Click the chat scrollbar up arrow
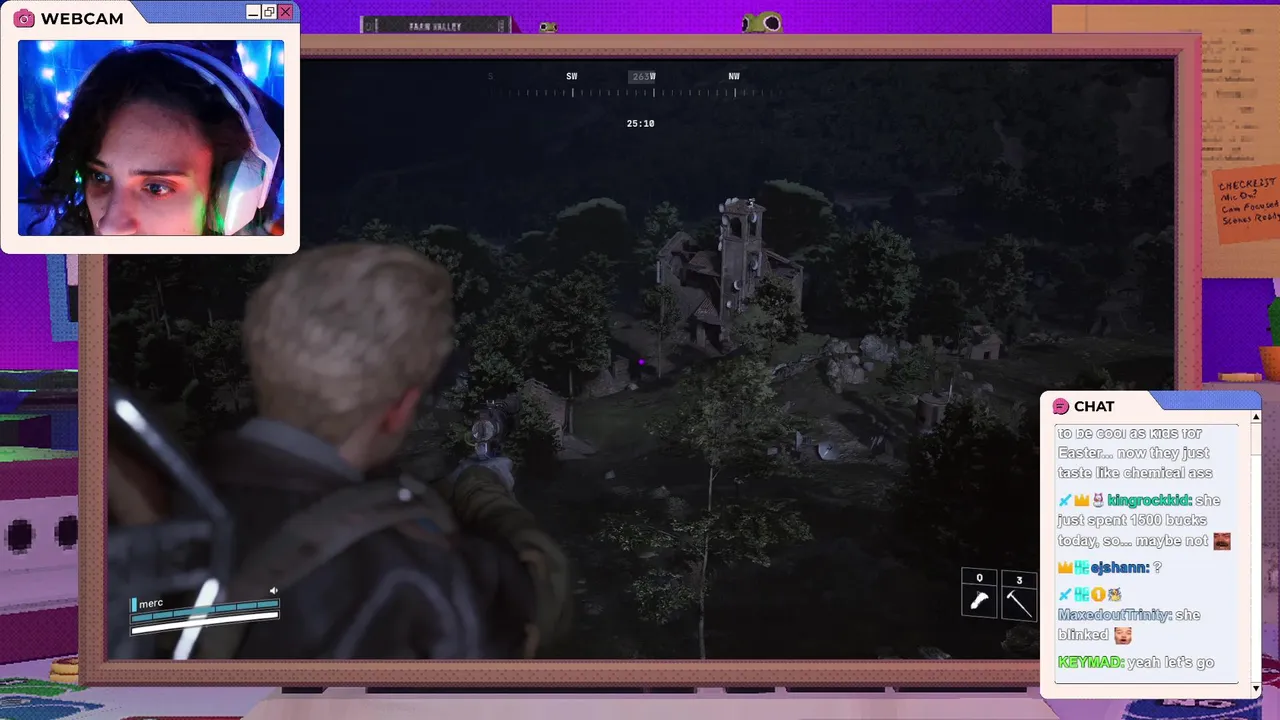The height and width of the screenshot is (720, 1280). [x=1256, y=417]
